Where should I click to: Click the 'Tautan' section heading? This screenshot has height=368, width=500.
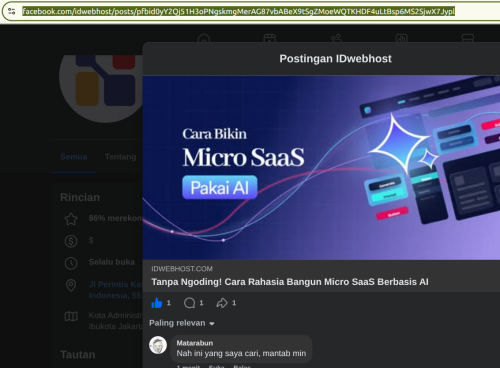(x=78, y=355)
